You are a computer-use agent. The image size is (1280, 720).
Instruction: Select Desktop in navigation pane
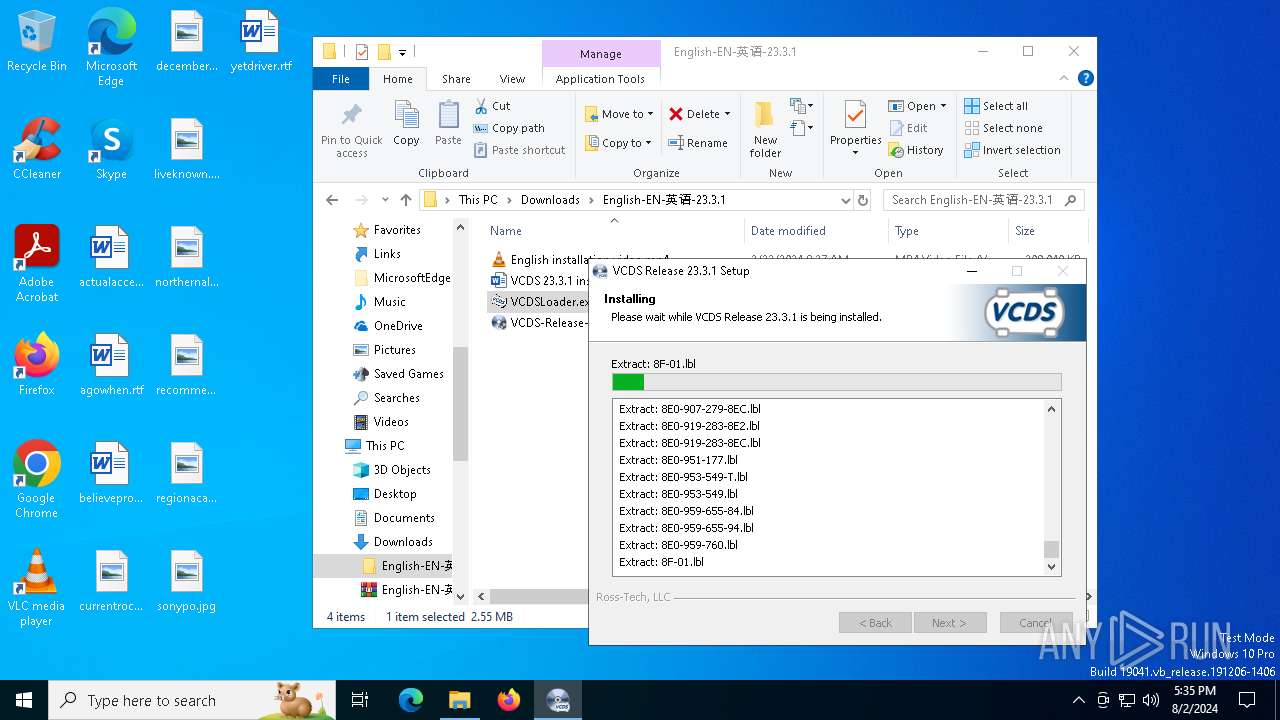point(395,494)
